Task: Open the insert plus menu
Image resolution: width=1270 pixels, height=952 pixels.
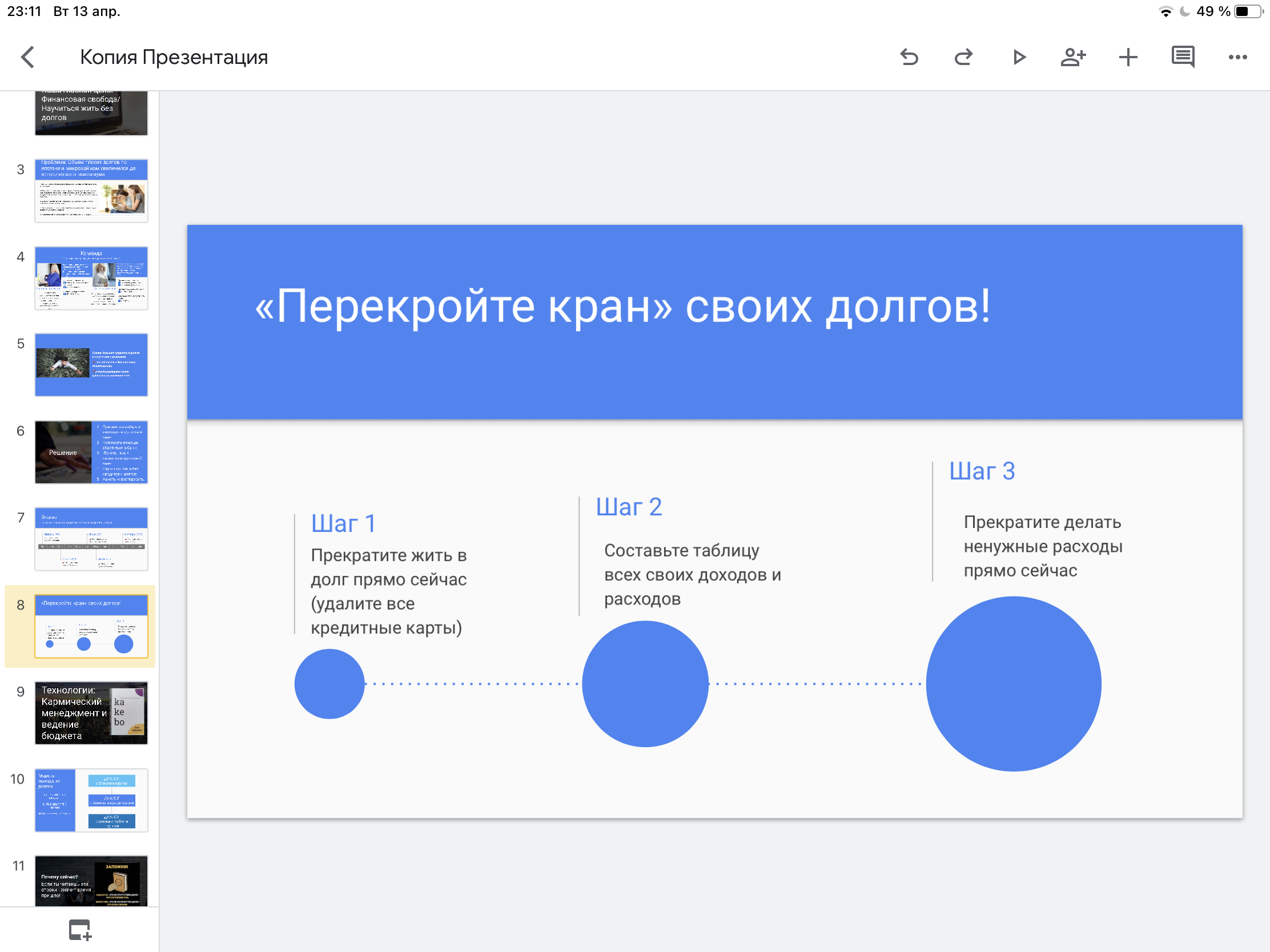Action: tap(1128, 57)
